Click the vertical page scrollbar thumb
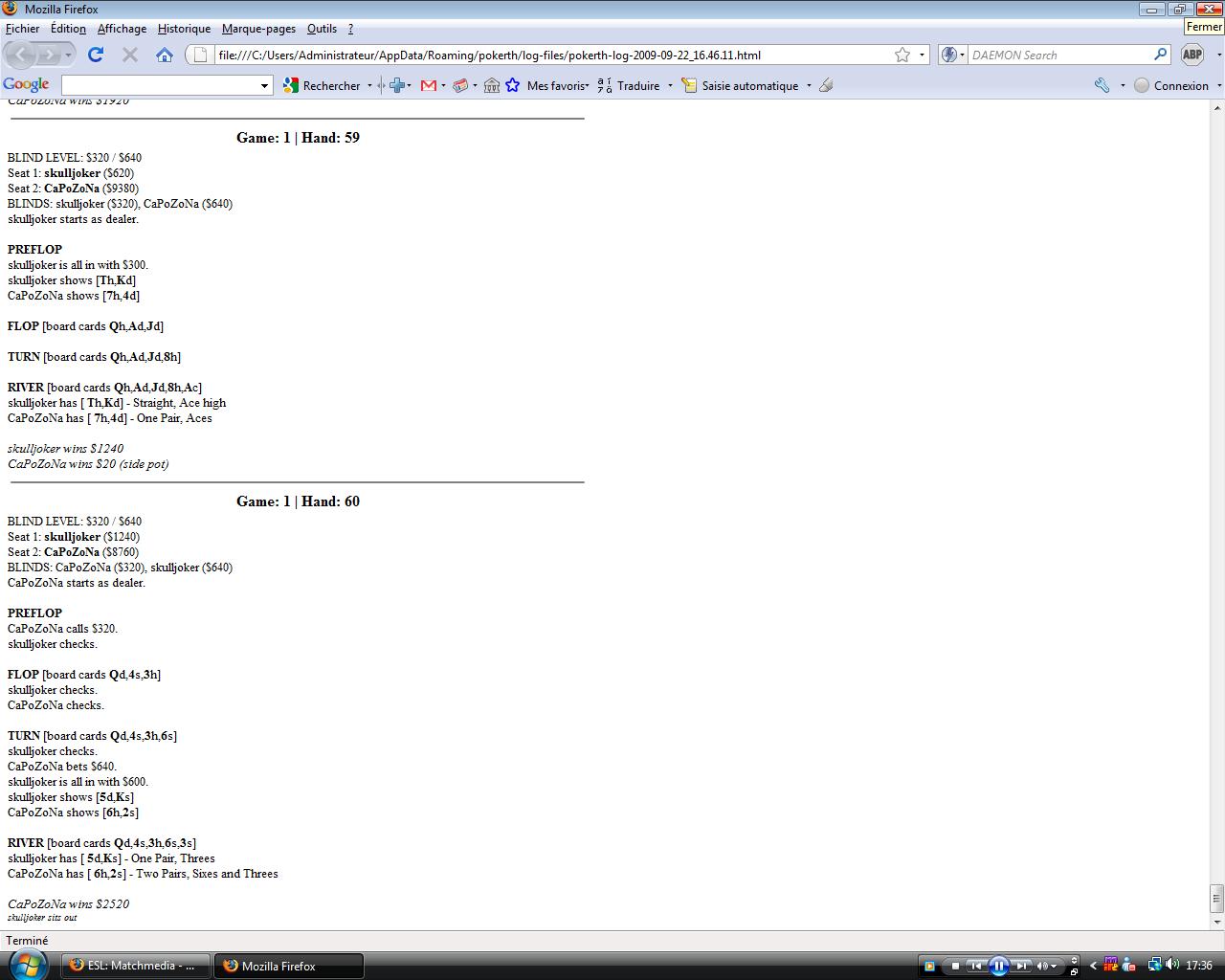 point(1216,898)
